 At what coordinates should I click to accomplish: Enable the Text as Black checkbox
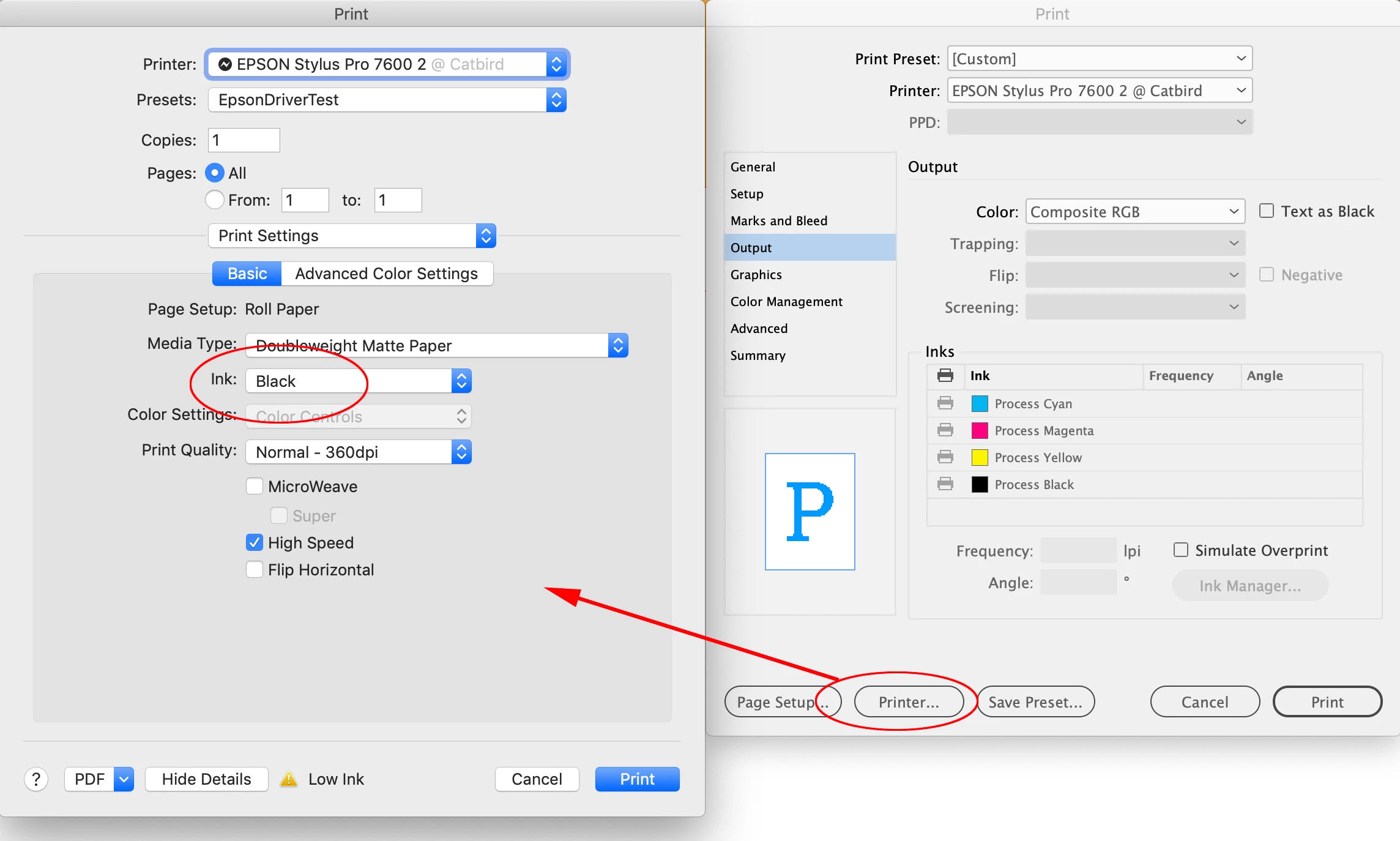click(x=1267, y=211)
